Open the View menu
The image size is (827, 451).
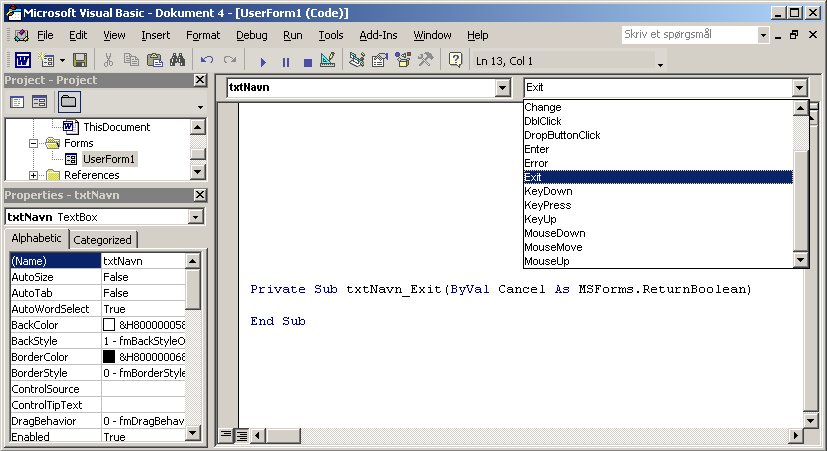point(114,35)
